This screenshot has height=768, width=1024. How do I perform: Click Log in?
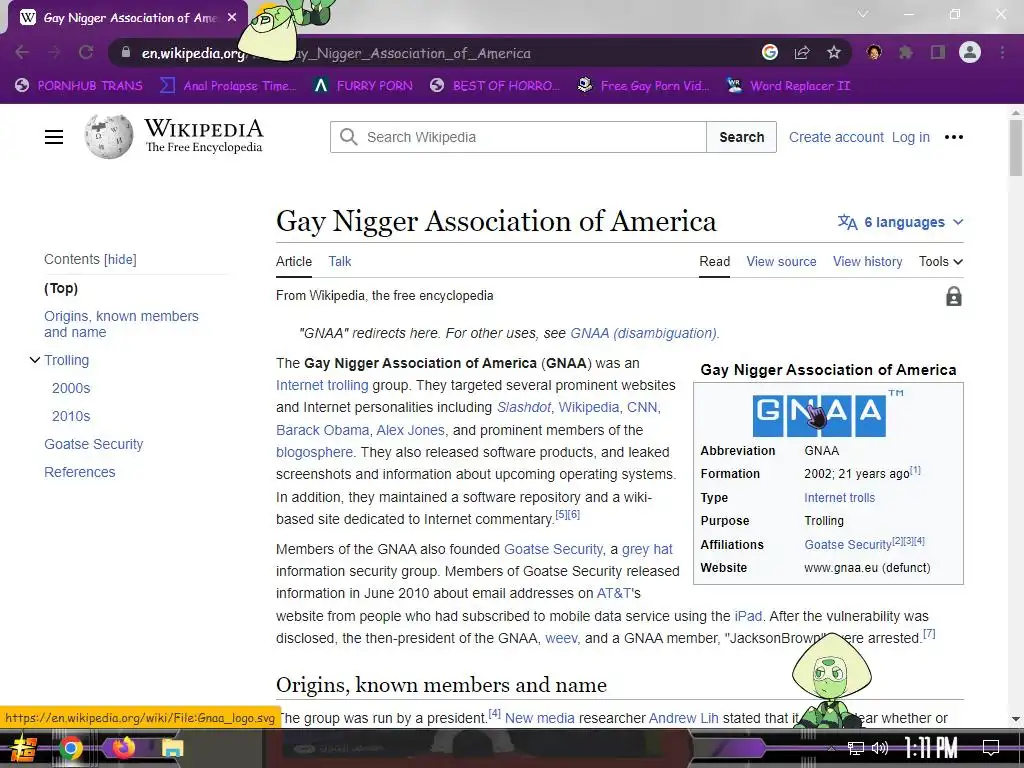pyautogui.click(x=910, y=137)
